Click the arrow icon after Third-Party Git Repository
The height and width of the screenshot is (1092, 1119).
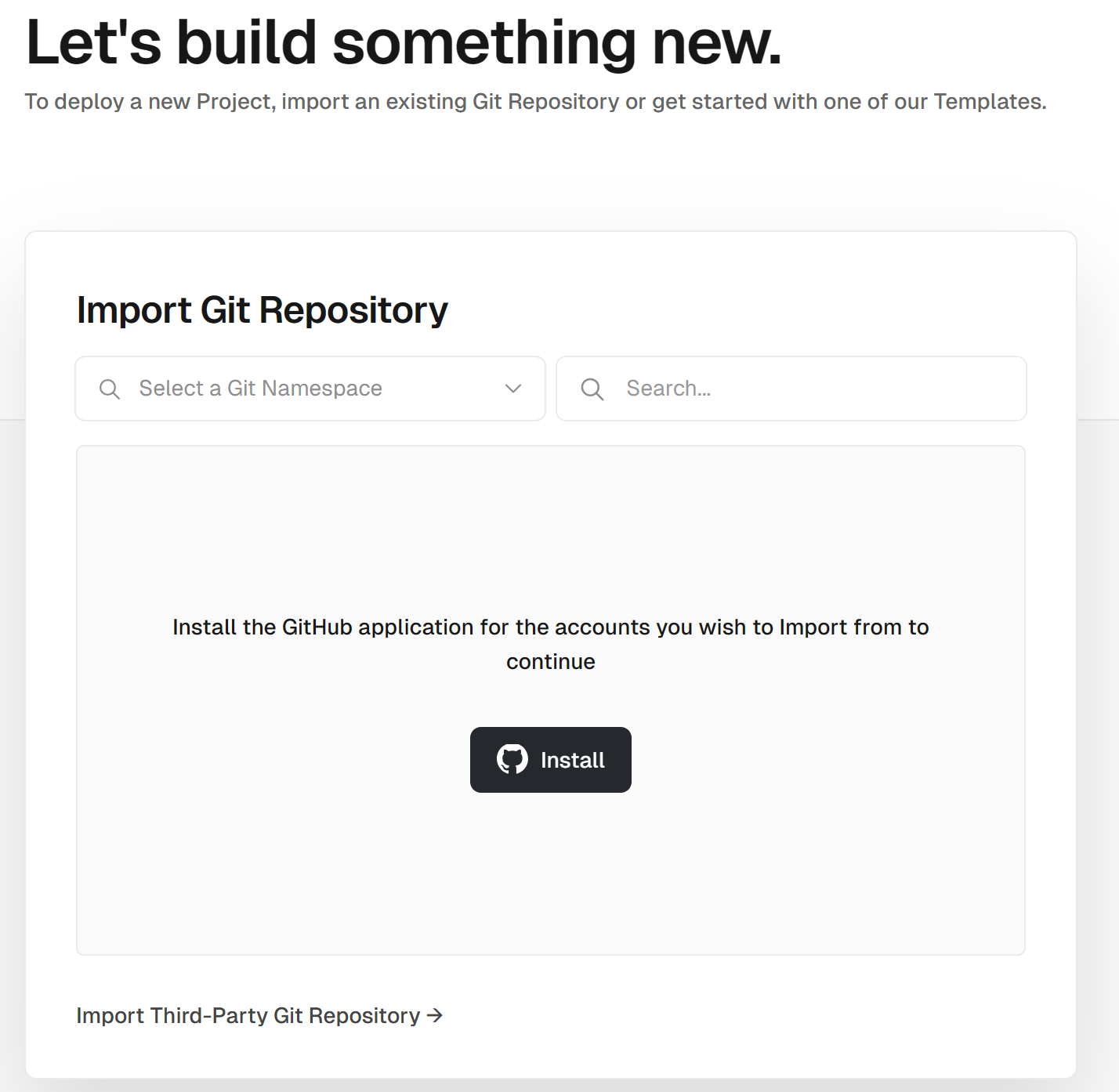pyautogui.click(x=435, y=1015)
